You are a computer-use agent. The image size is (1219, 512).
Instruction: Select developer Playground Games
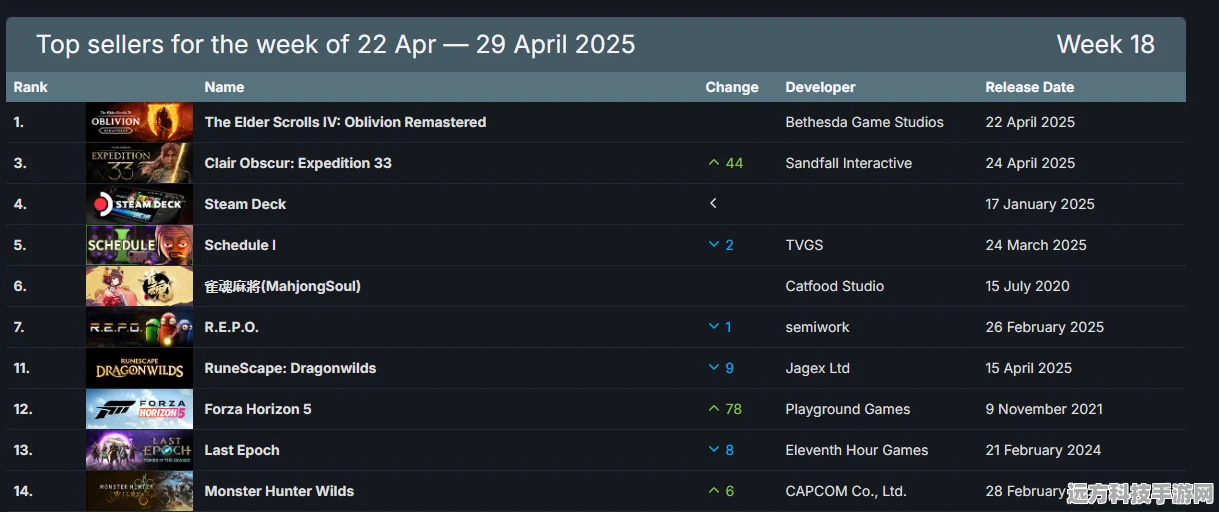point(848,409)
